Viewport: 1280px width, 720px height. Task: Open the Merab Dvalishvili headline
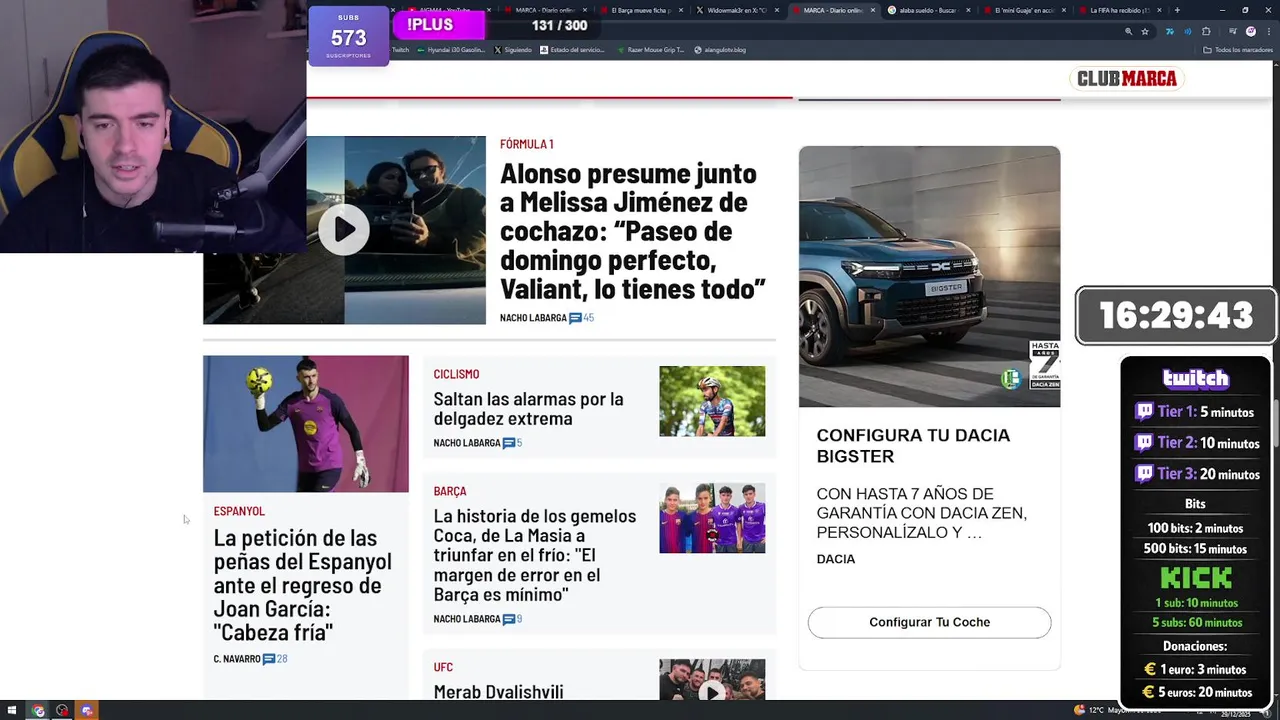pos(498,691)
